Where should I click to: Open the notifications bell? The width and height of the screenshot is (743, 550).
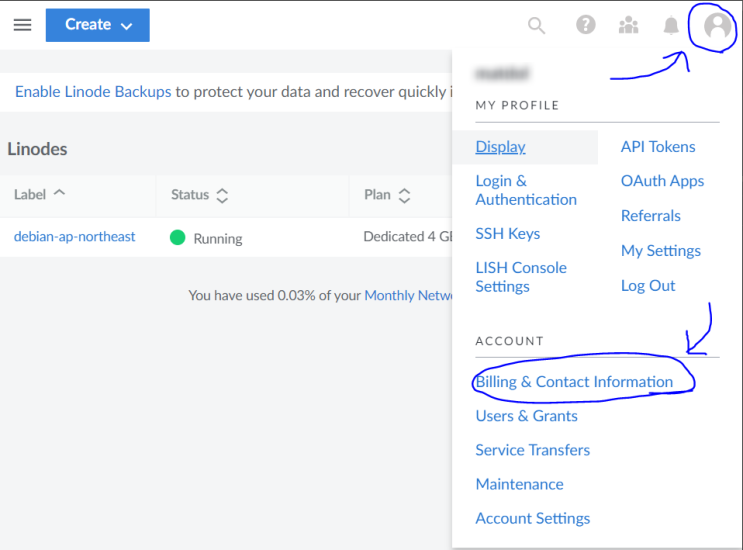(x=671, y=25)
